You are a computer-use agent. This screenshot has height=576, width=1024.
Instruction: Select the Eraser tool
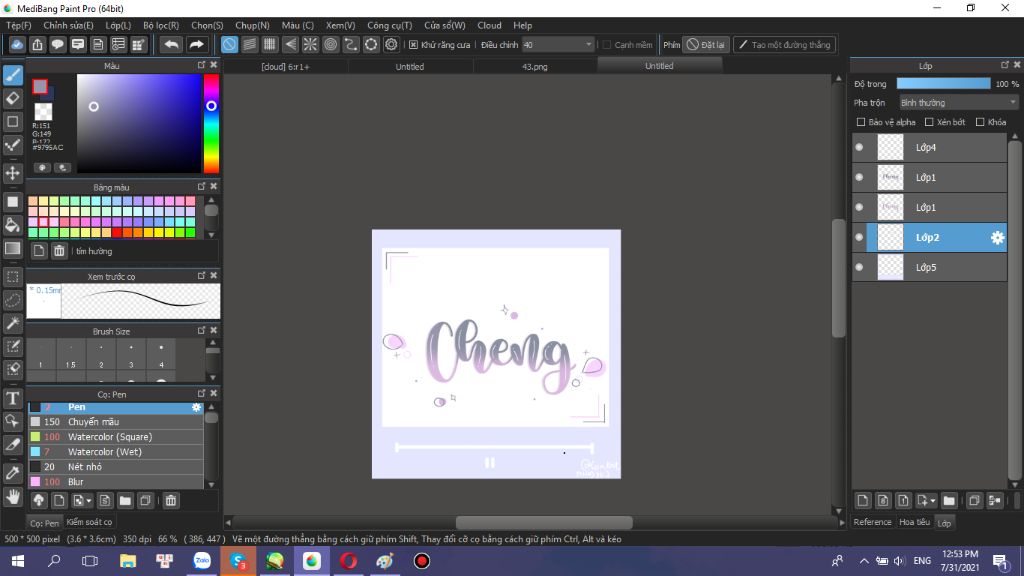point(13,99)
